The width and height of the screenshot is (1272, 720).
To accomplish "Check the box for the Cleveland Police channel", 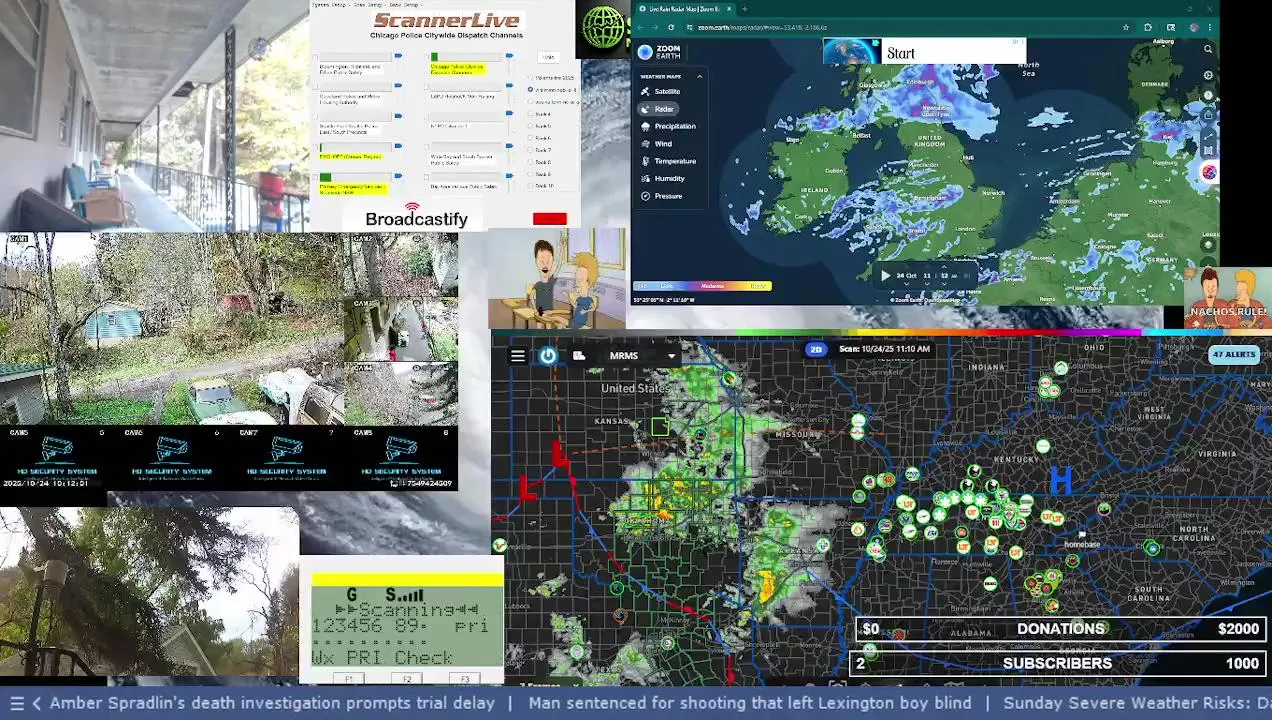I will 315,87.
